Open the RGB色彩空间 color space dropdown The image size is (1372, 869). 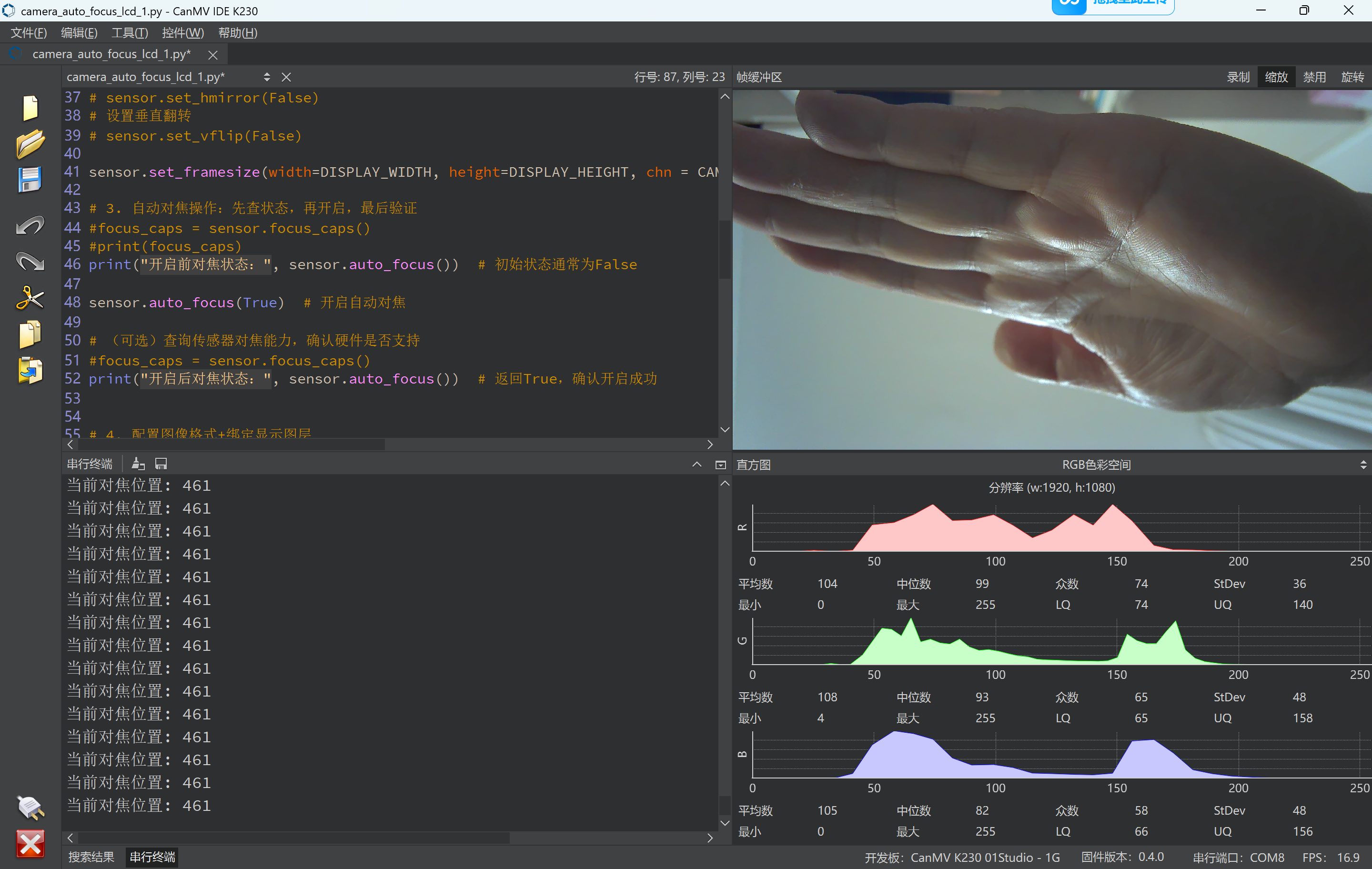click(1096, 465)
